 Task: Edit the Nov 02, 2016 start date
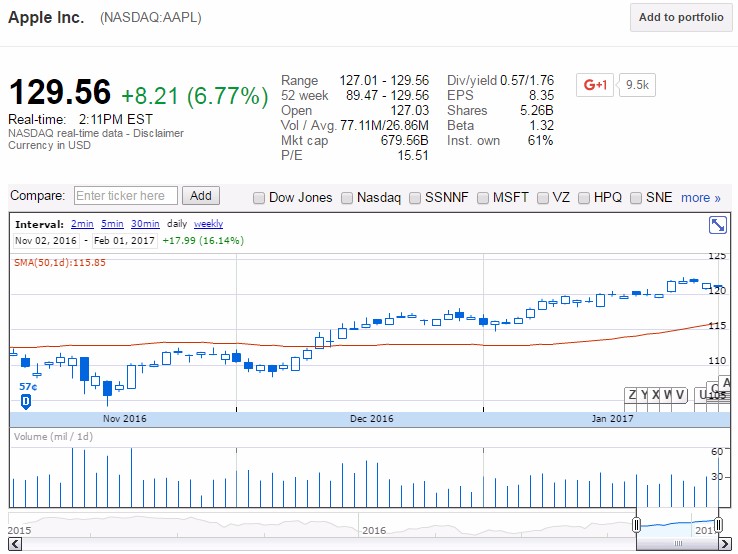pyautogui.click(x=46, y=241)
